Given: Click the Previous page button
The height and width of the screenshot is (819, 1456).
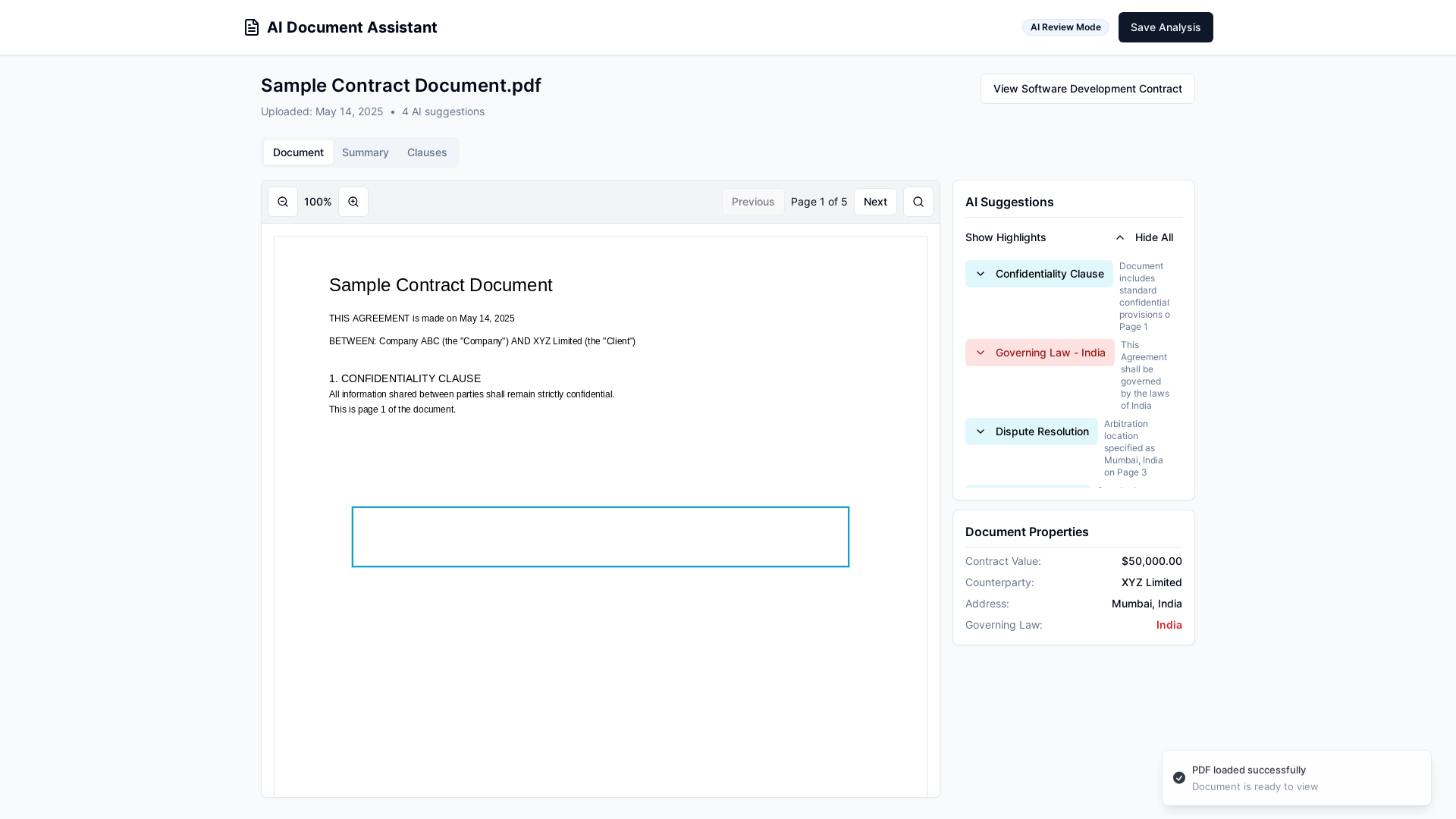Looking at the screenshot, I should (x=753, y=202).
